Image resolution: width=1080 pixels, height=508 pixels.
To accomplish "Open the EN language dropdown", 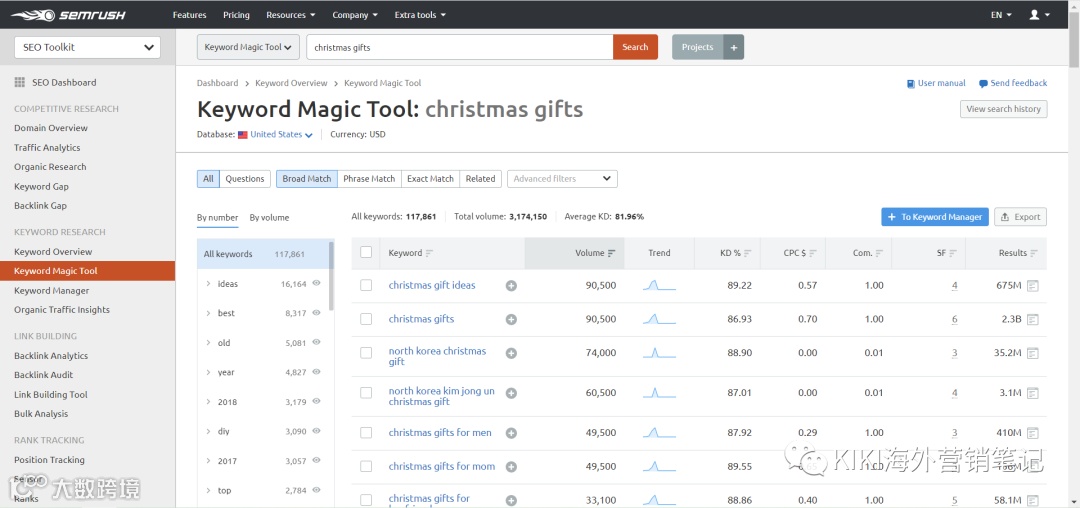I will (1001, 14).
